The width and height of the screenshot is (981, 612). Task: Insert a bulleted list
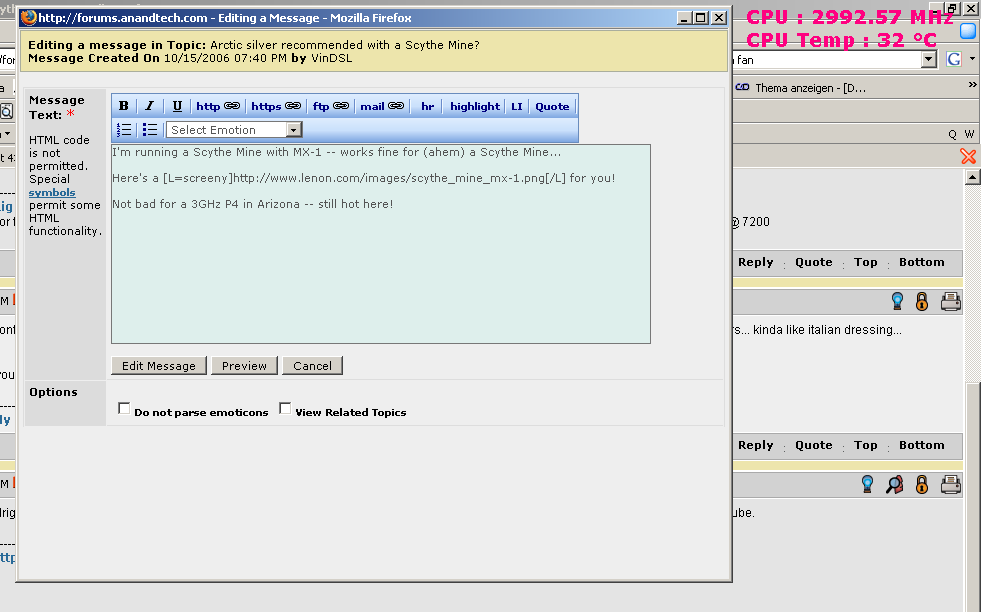click(150, 130)
